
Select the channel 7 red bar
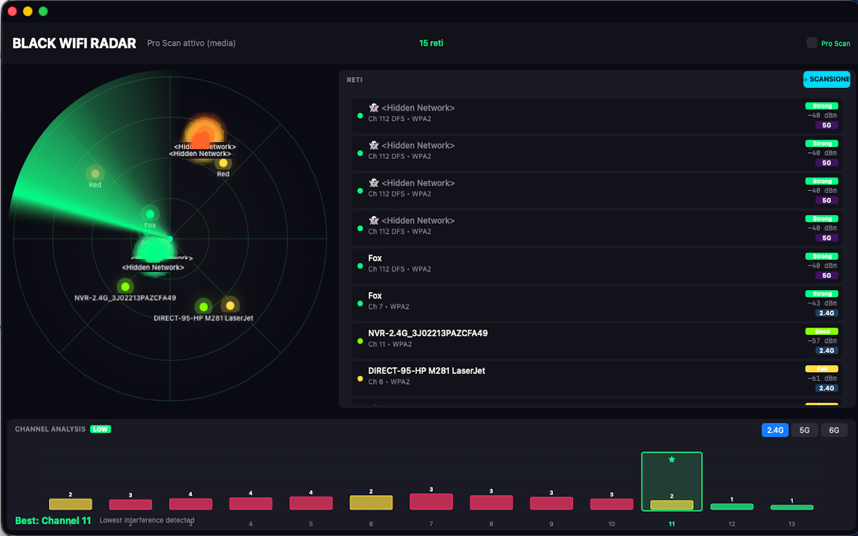tap(431, 502)
